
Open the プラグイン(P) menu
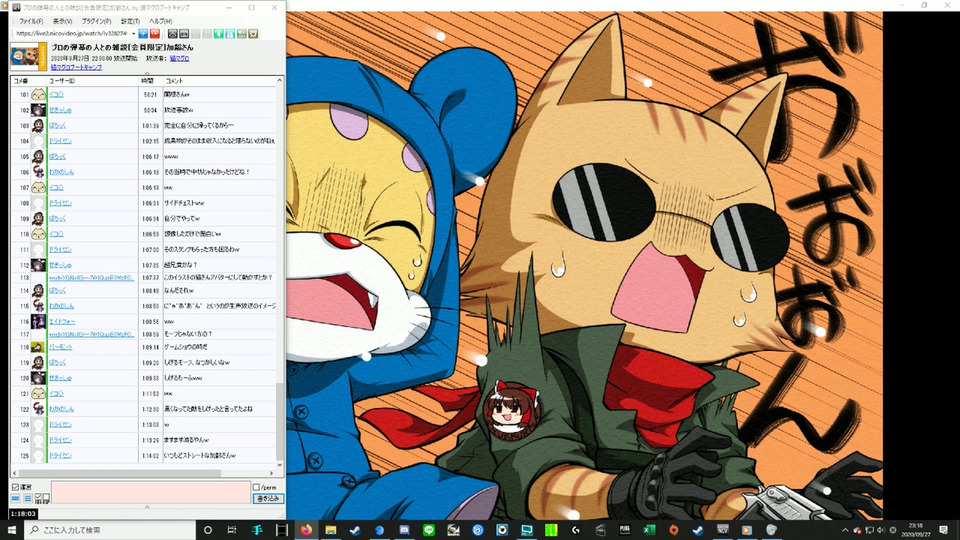click(97, 21)
